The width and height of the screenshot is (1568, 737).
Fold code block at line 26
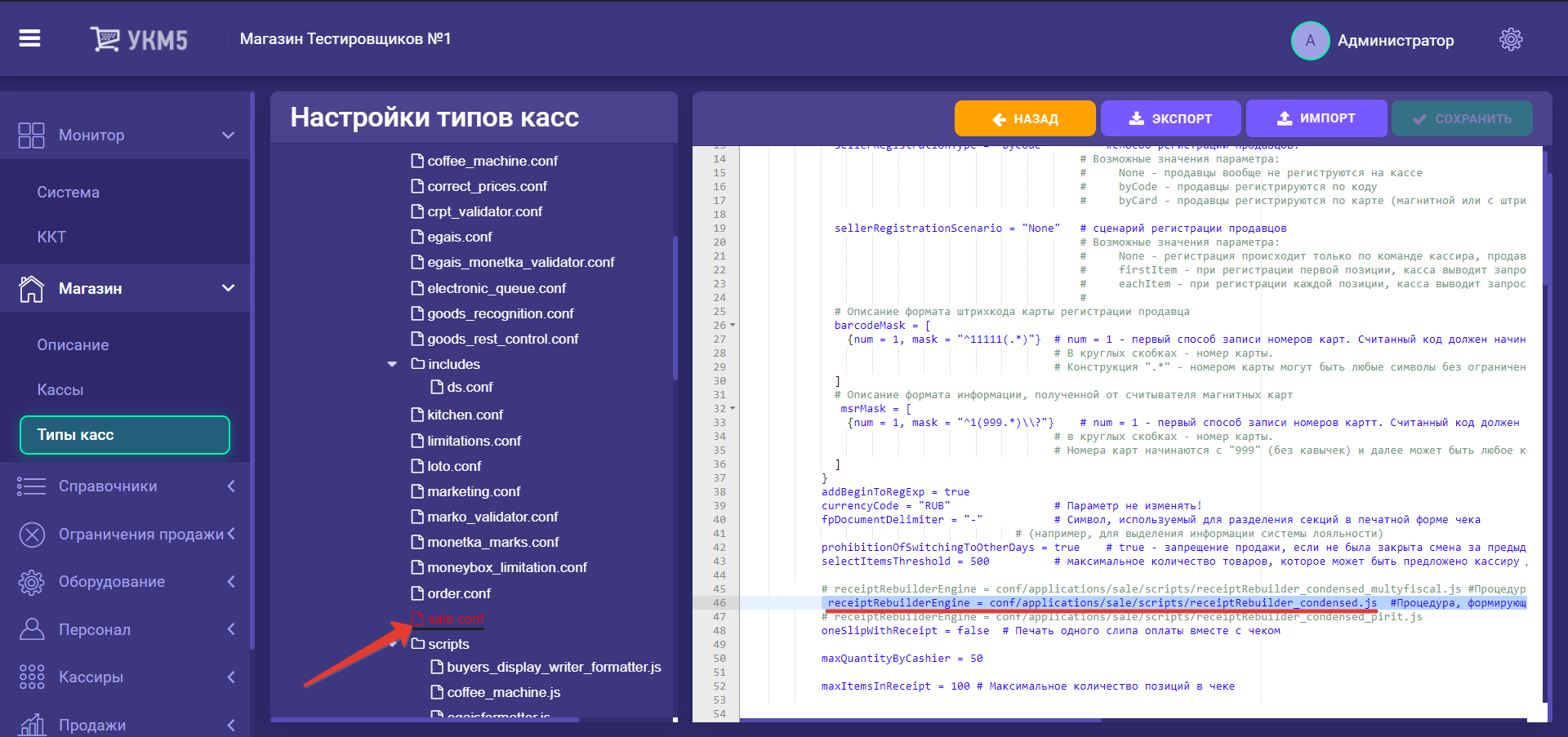[x=733, y=326]
